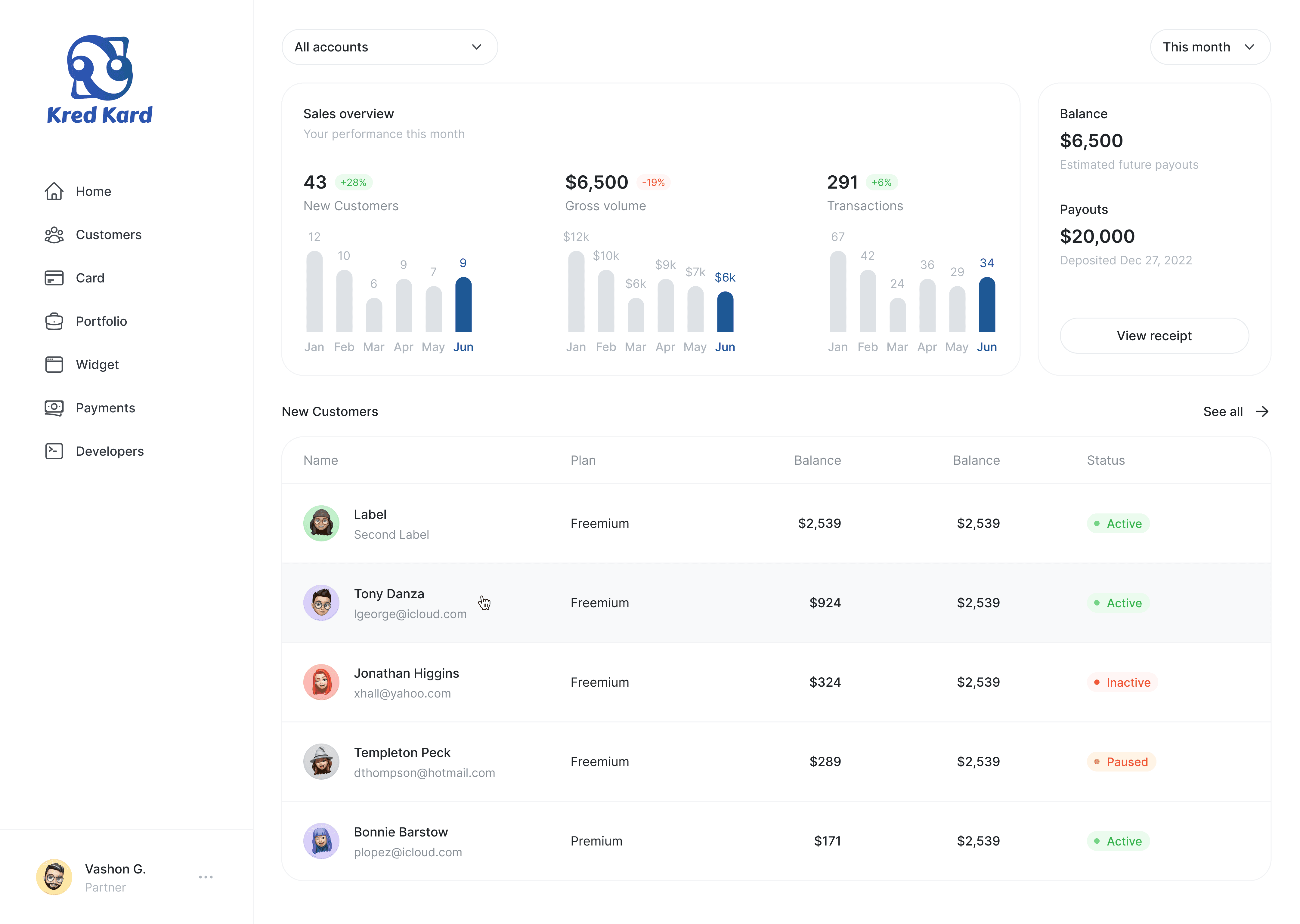This screenshot has height=924, width=1300.
Task: Click the Card icon in sidebar
Action: (54, 278)
